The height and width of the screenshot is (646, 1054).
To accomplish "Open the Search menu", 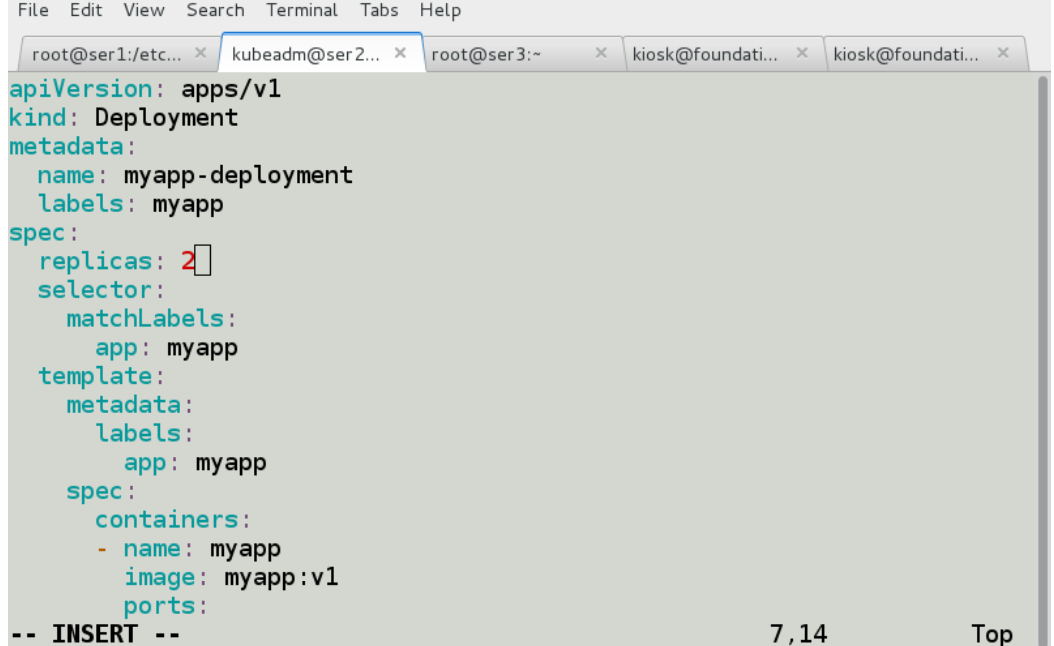I will coord(215,10).
